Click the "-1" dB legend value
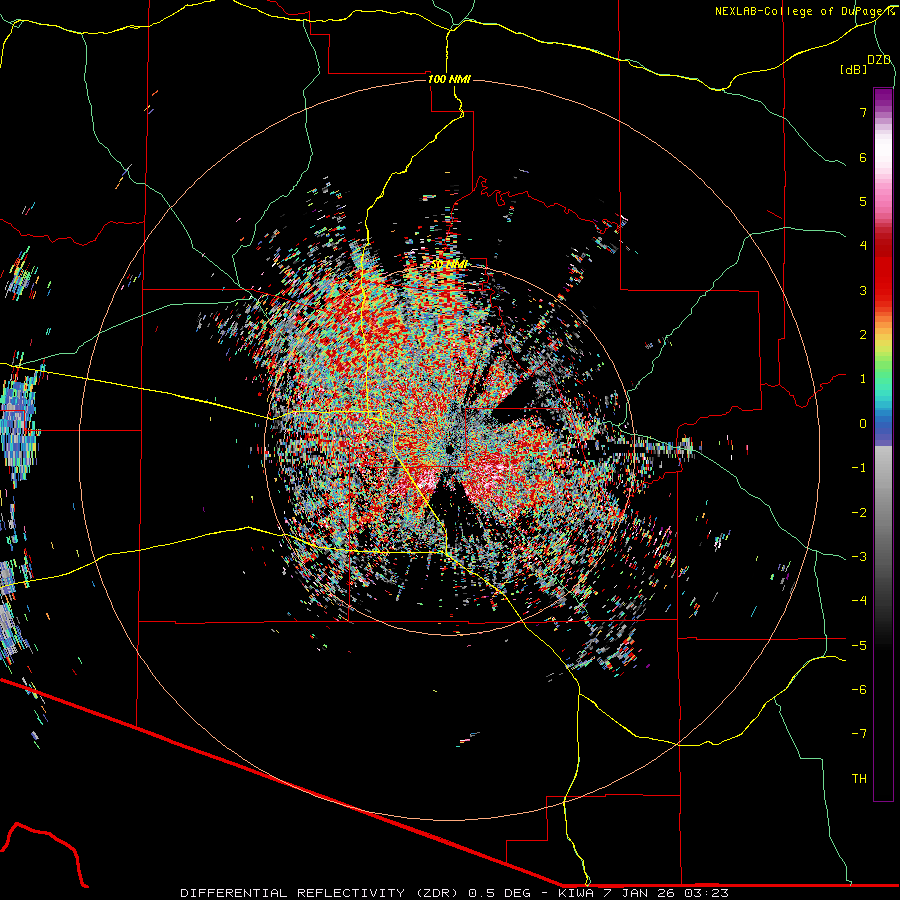This screenshot has height=900, width=900. 859,468
